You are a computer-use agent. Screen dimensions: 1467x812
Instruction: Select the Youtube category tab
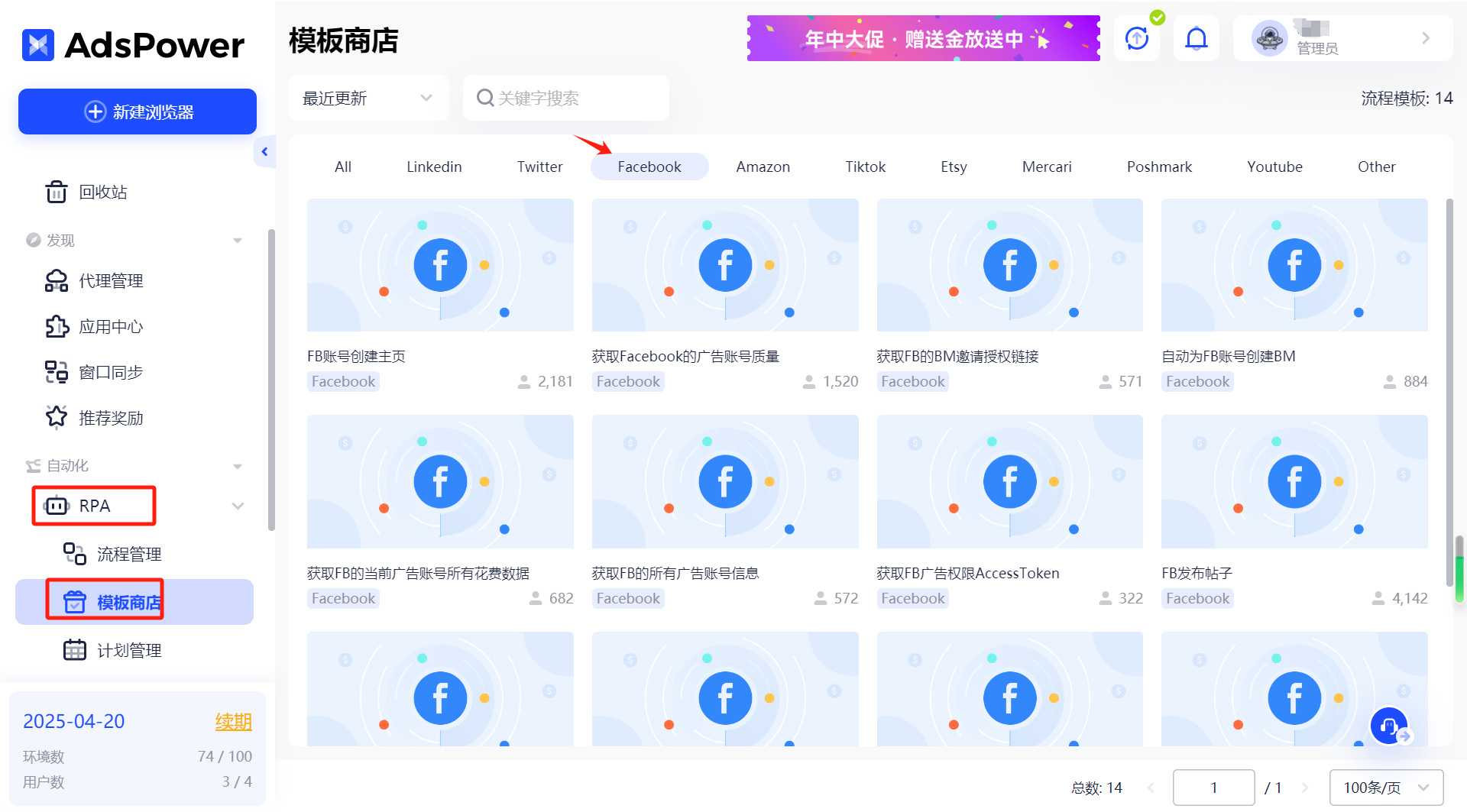(1274, 167)
